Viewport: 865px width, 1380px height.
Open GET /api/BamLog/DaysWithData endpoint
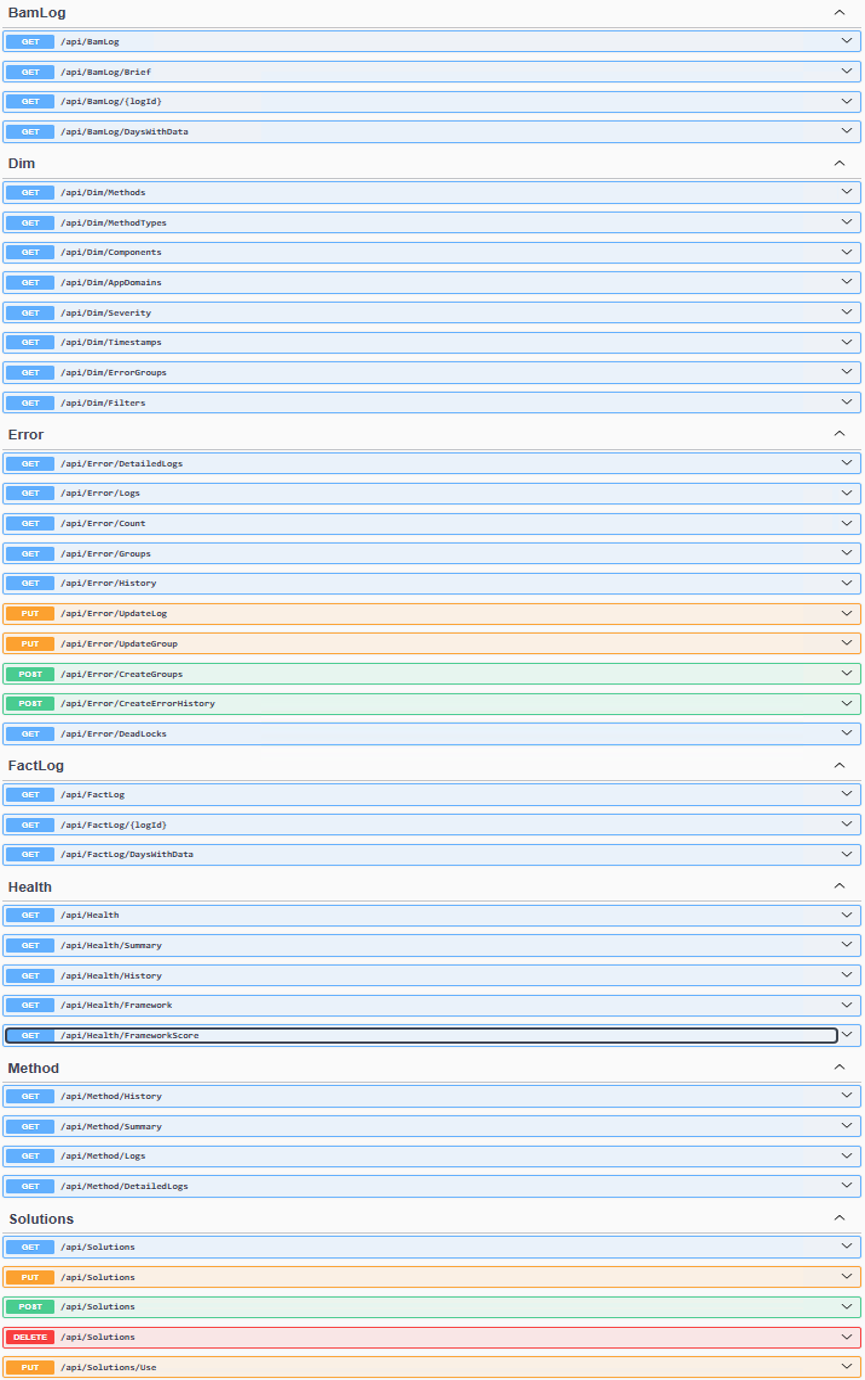(x=432, y=132)
